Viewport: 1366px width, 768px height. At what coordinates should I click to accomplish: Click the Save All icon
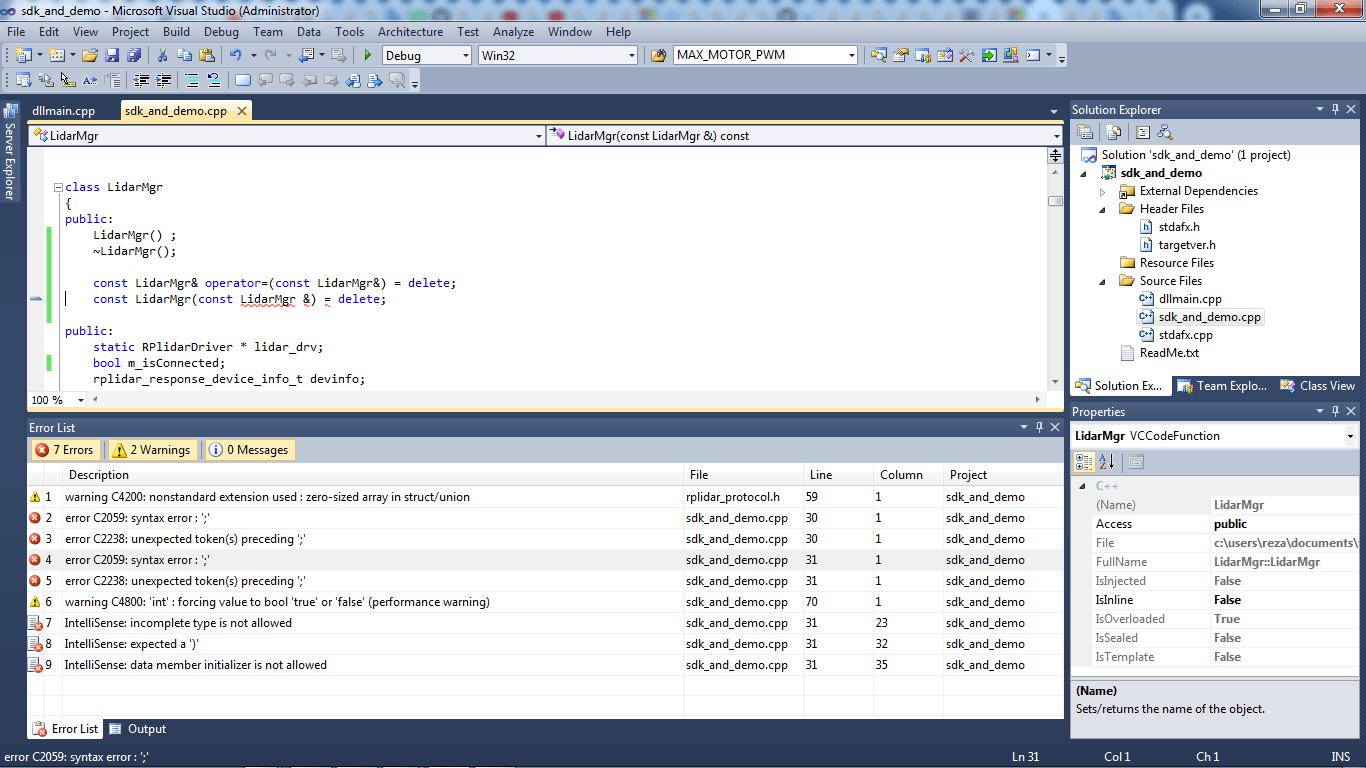pyautogui.click(x=134, y=55)
